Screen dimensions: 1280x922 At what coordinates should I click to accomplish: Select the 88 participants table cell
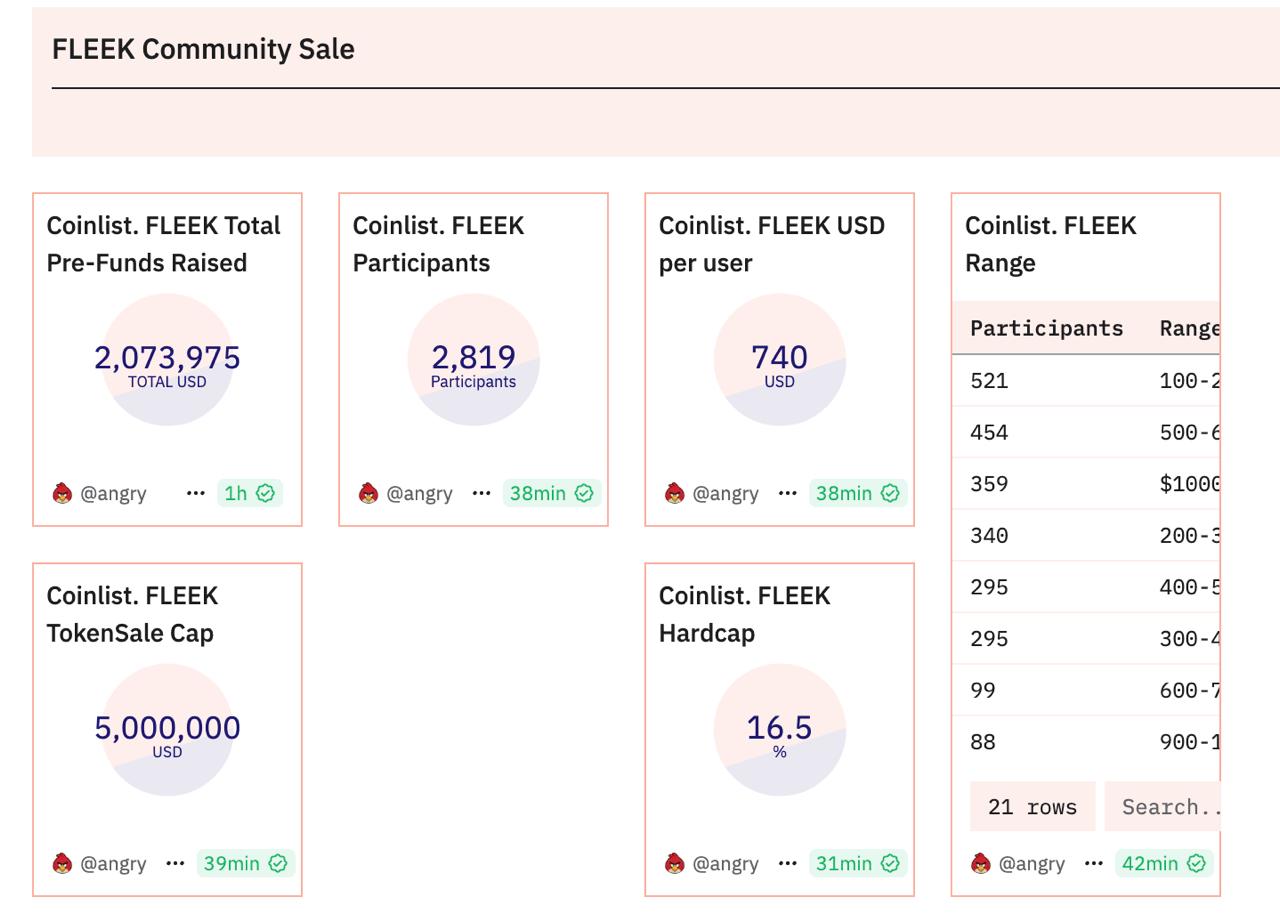coord(983,741)
